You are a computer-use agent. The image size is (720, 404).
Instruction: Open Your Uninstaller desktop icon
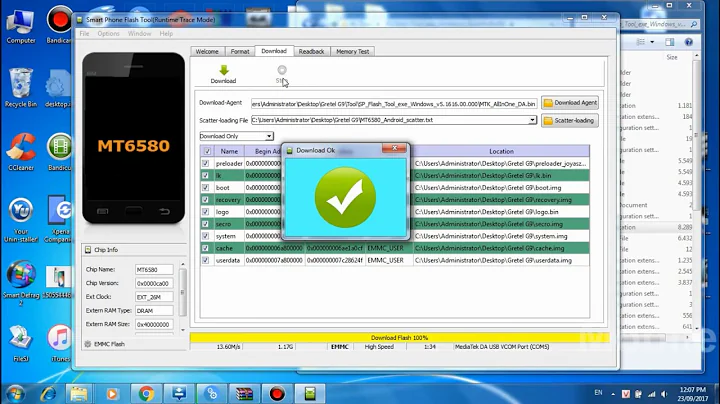pos(21,219)
